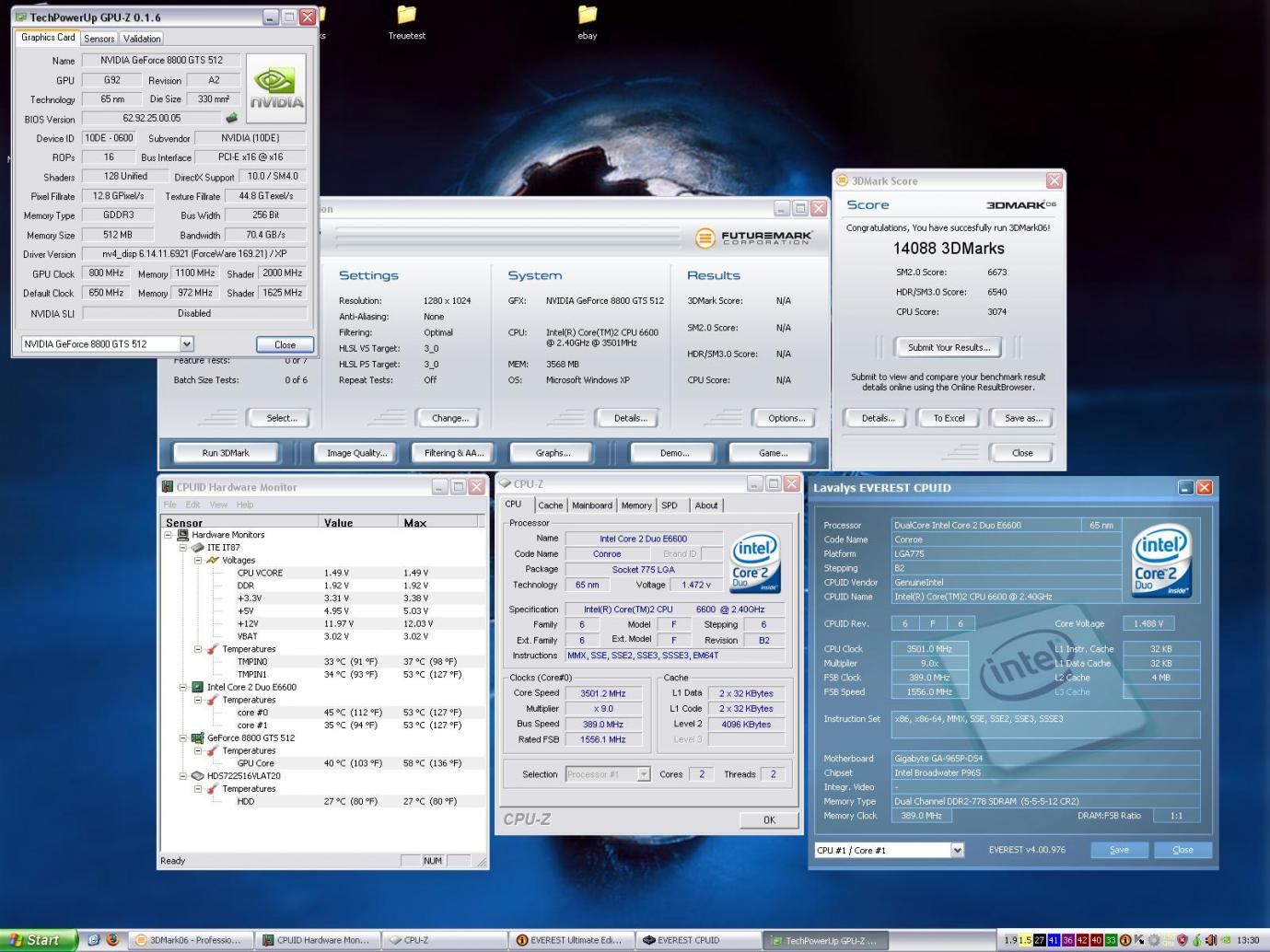Click the OK button in CPU-Z
The width and height of the screenshot is (1270, 952).
tap(769, 819)
